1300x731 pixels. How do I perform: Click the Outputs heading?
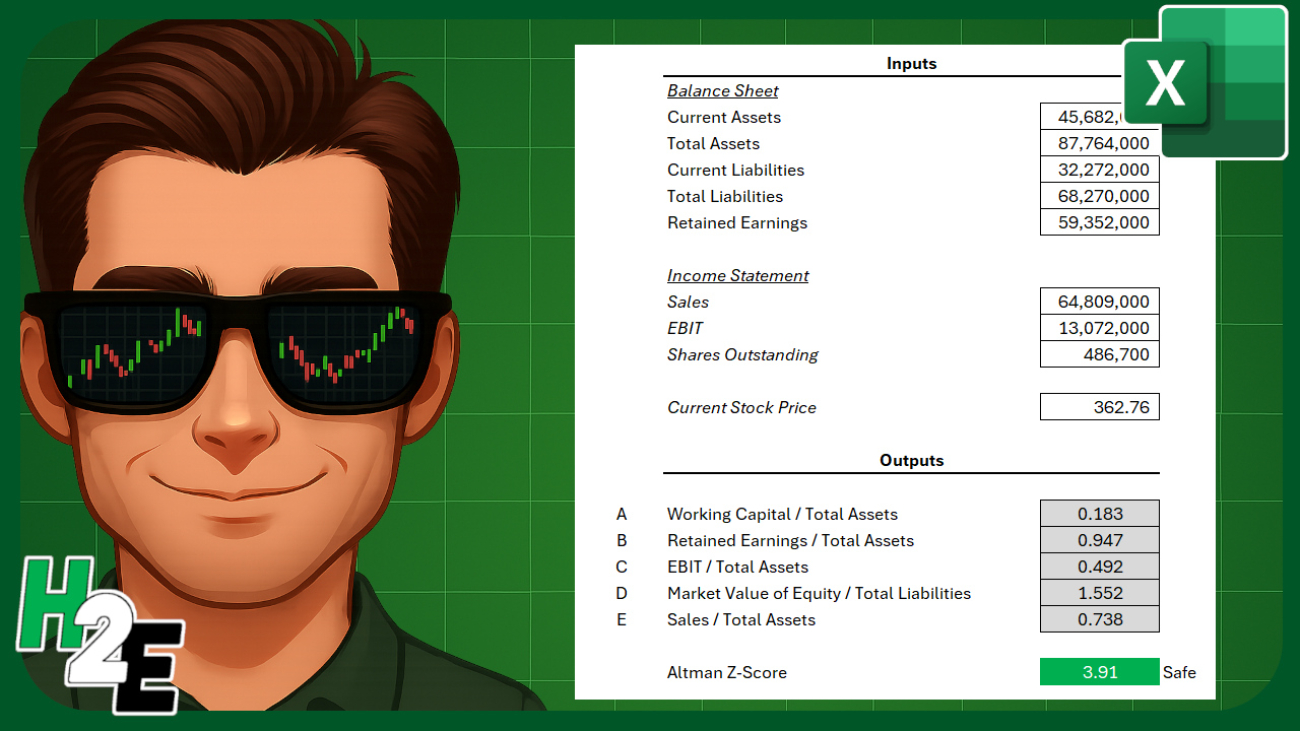pyautogui.click(x=911, y=460)
